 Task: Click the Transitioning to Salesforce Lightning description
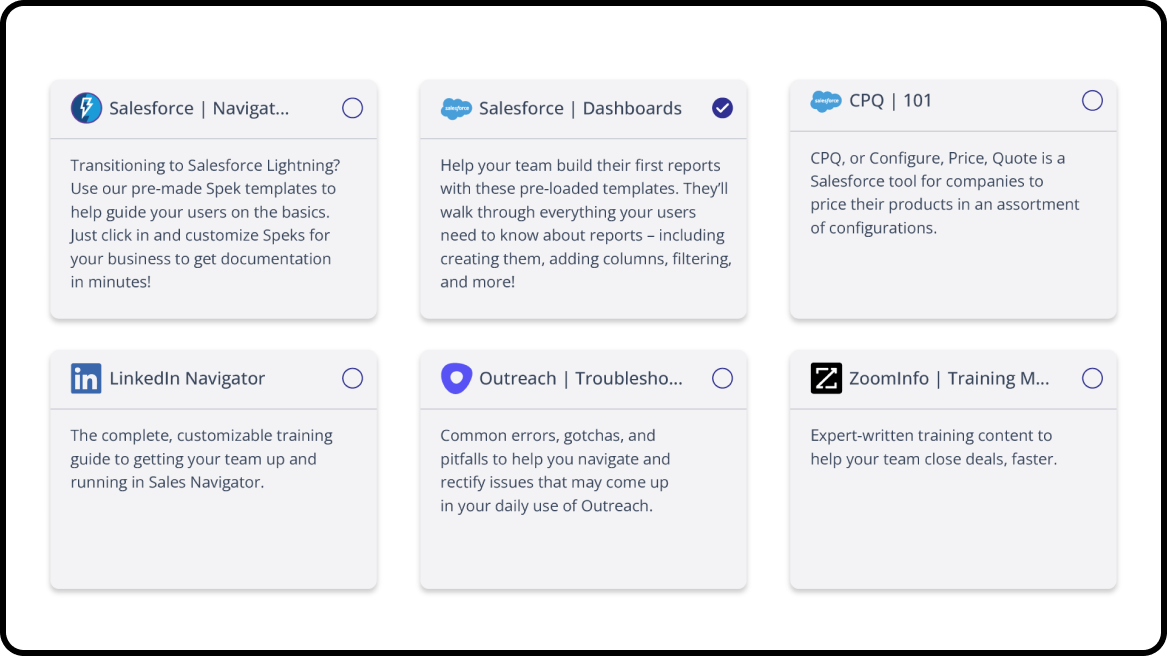[x=201, y=224]
